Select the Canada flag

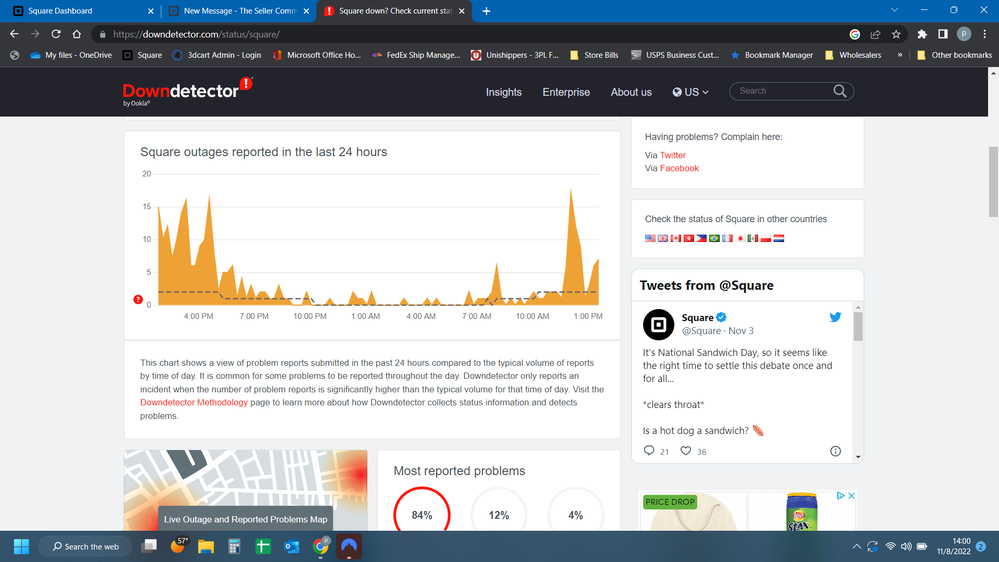click(x=675, y=238)
